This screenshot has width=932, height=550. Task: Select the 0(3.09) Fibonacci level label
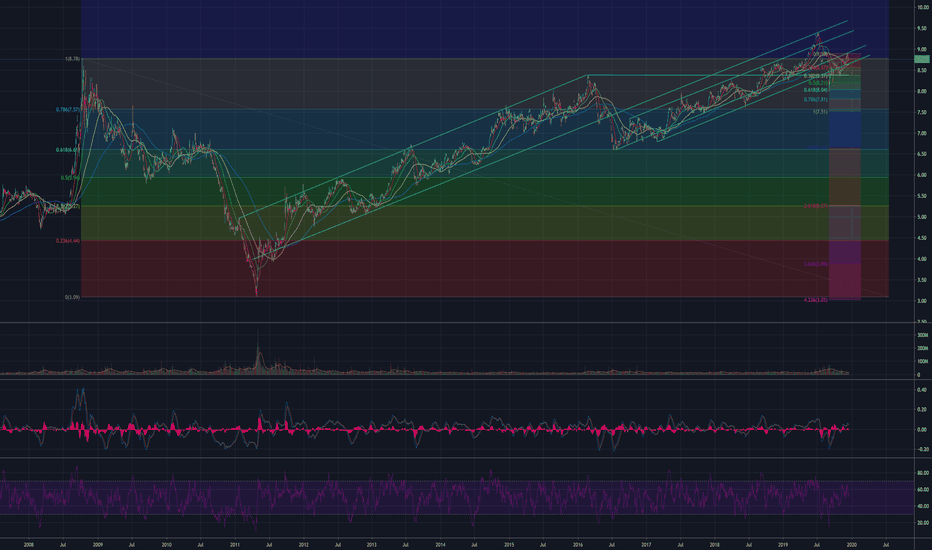73,297
